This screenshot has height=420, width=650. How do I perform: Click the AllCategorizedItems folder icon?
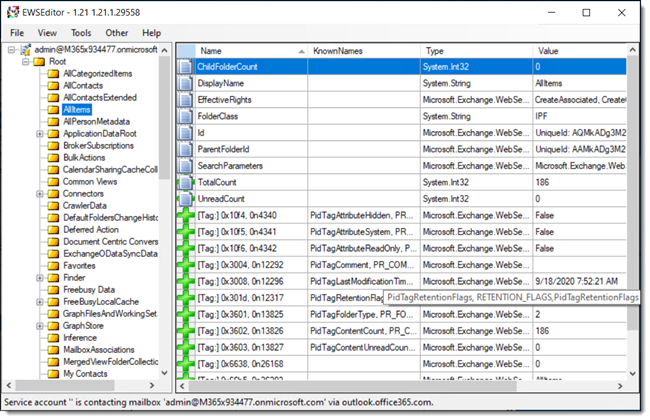pyautogui.click(x=53, y=74)
